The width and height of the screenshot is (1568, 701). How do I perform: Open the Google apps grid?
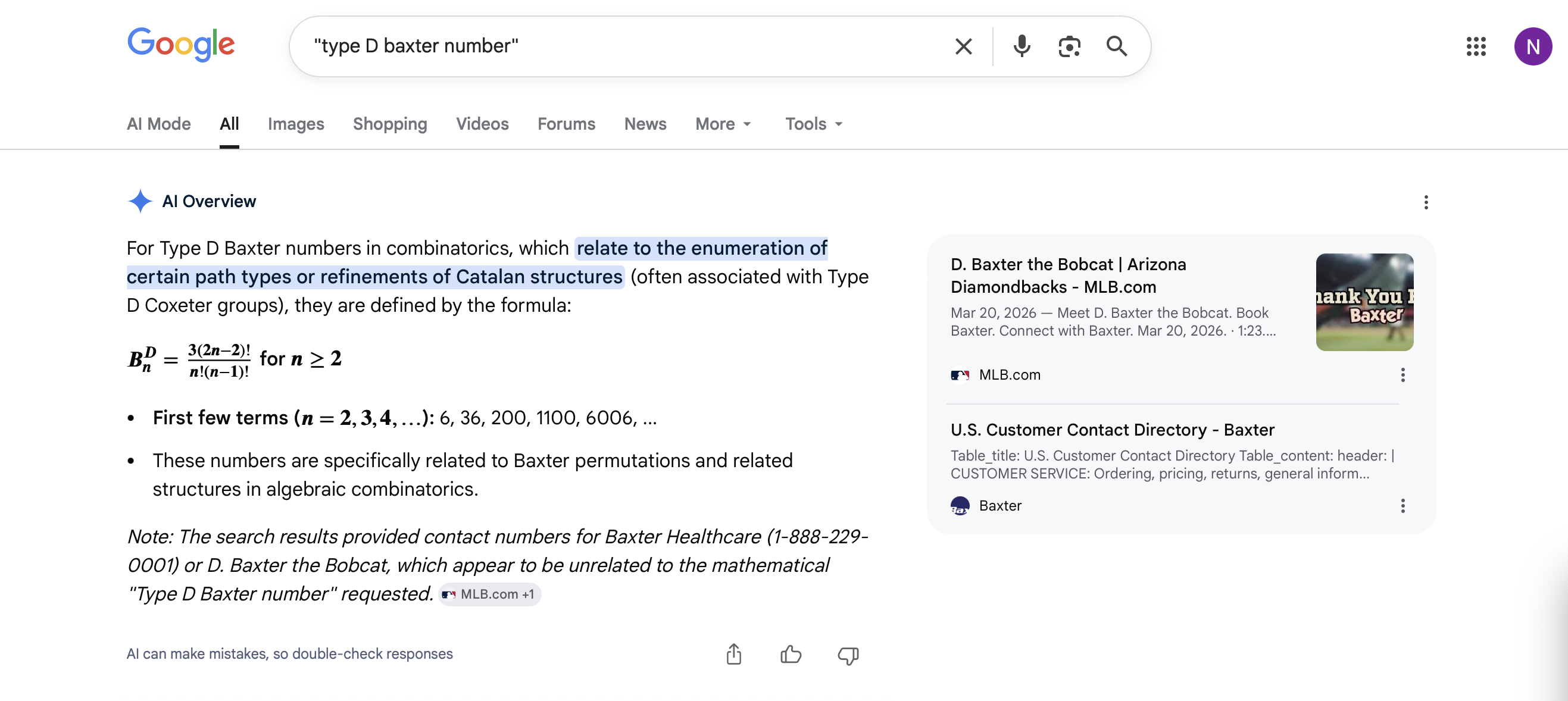[1476, 46]
